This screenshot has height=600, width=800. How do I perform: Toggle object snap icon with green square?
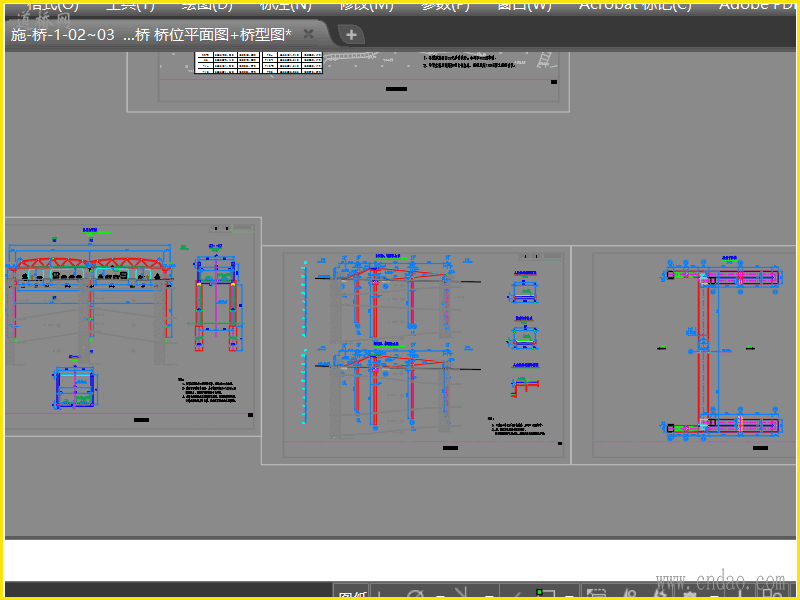coord(544,594)
